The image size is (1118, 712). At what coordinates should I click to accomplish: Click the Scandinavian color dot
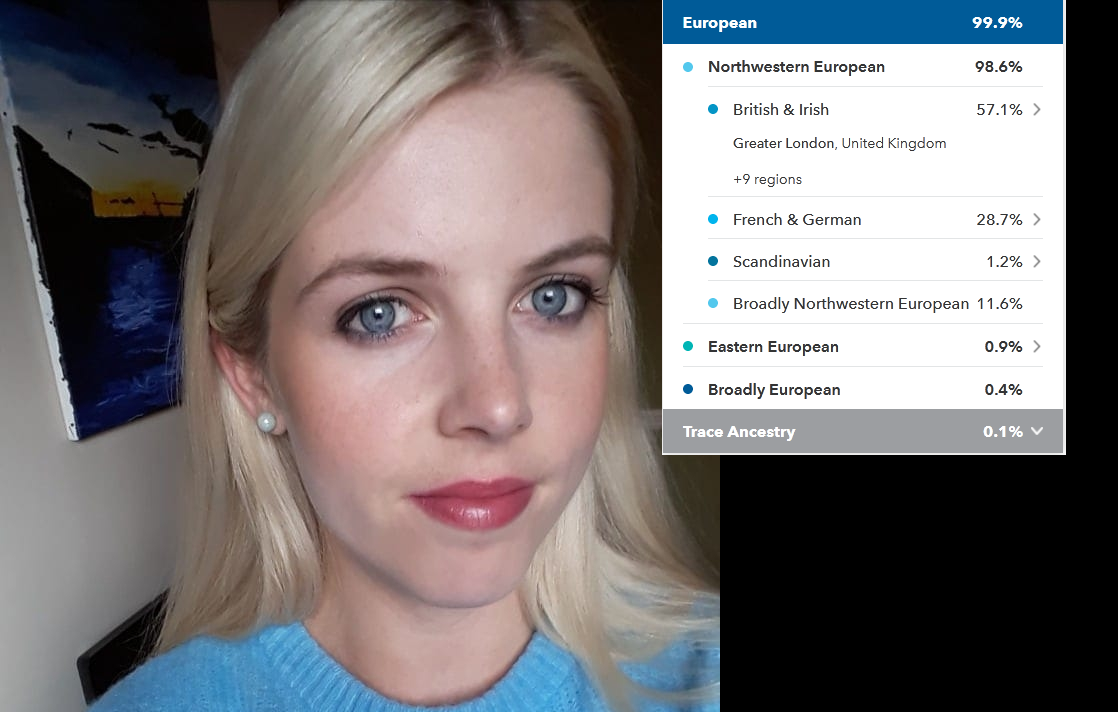pos(713,262)
